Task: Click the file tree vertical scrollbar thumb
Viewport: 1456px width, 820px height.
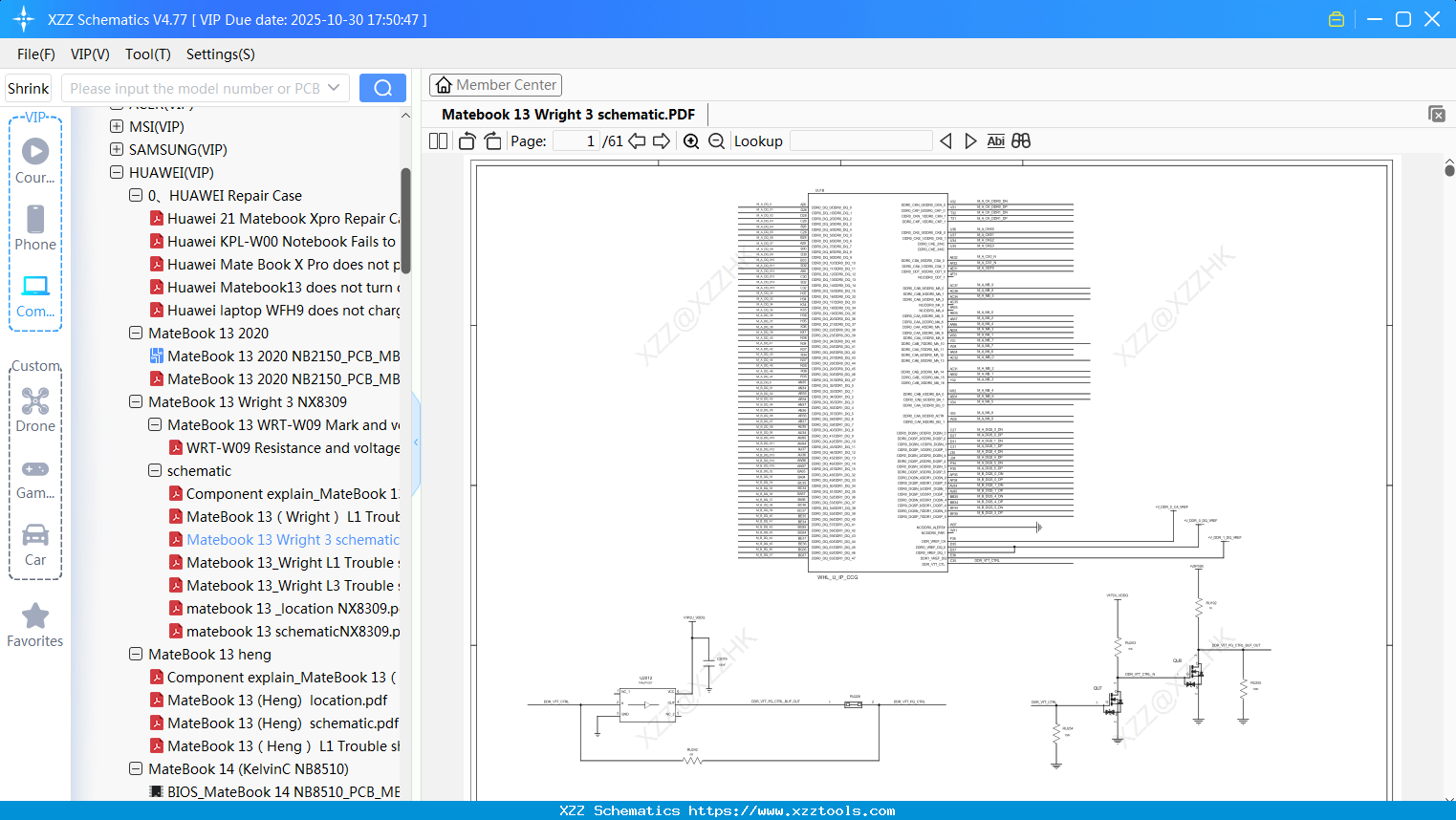Action: [405, 221]
